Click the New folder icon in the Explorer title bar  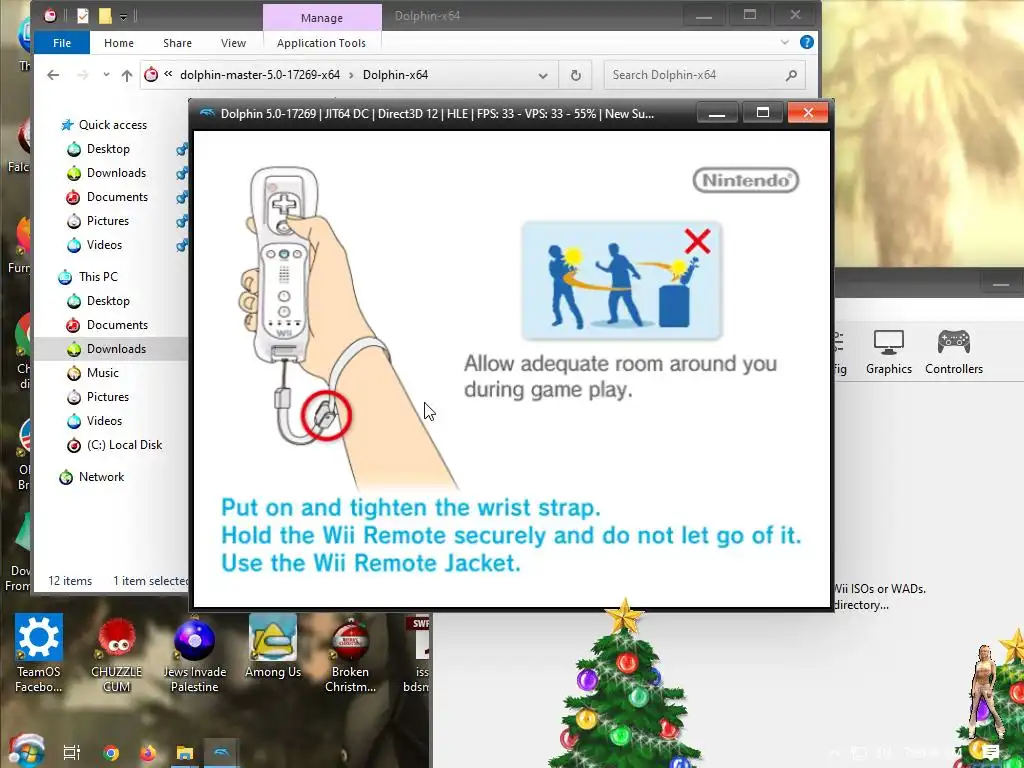tap(104, 16)
